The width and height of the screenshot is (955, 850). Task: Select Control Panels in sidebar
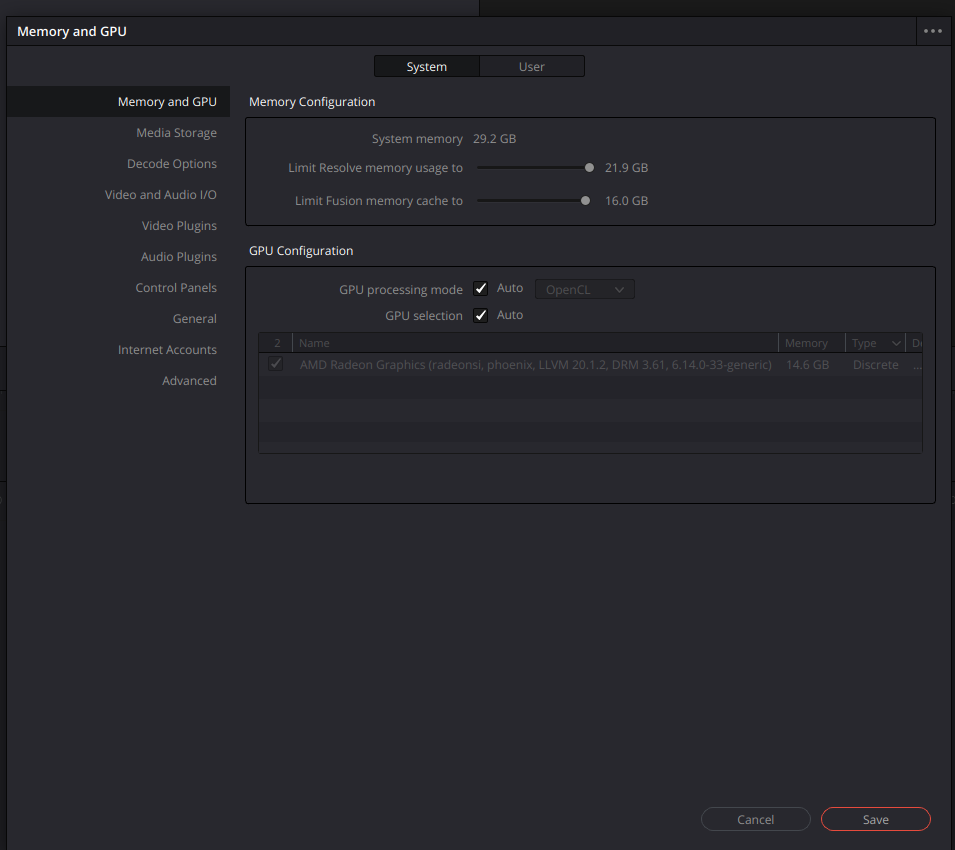(x=176, y=288)
